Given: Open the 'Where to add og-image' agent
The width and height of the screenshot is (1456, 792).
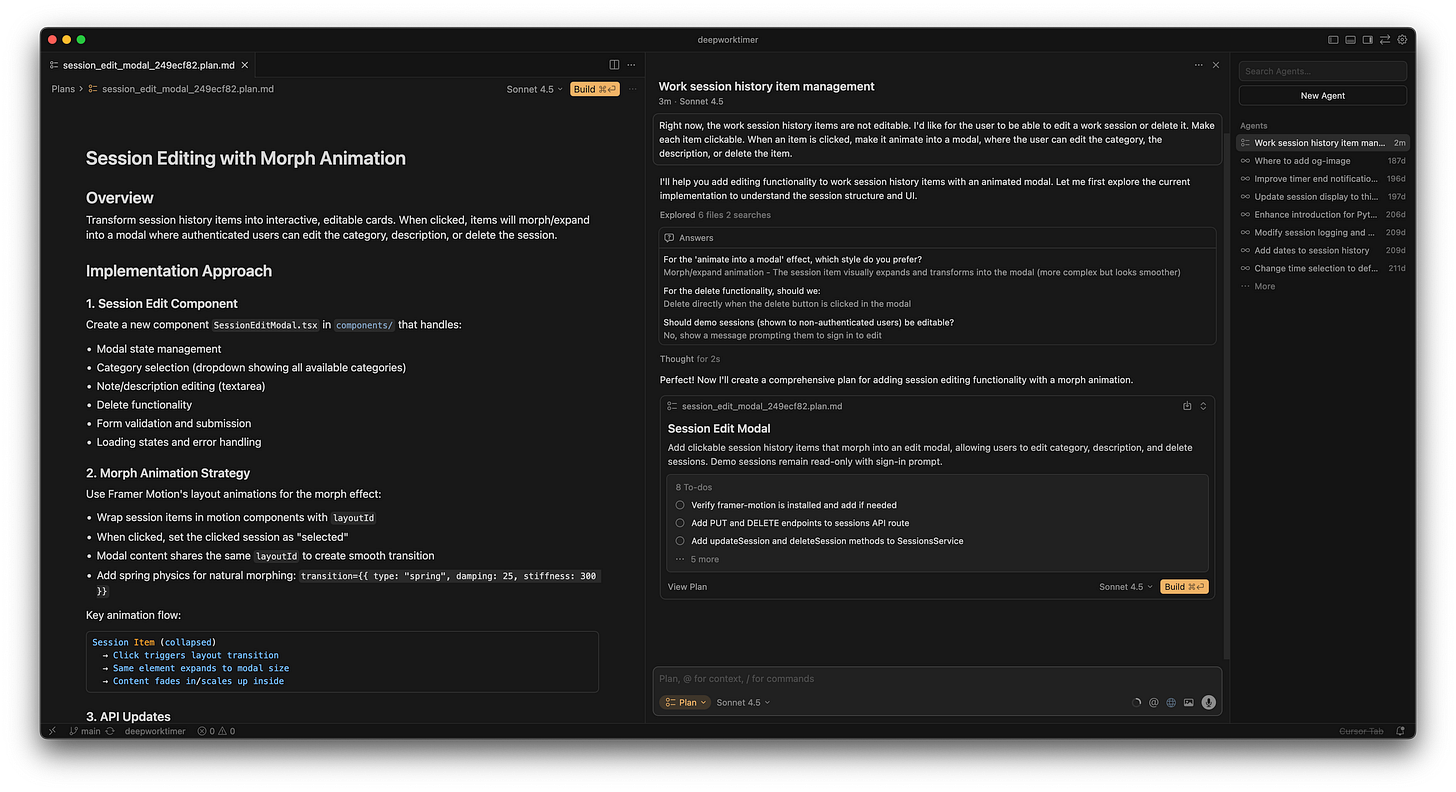Looking at the screenshot, I should (x=1322, y=161).
